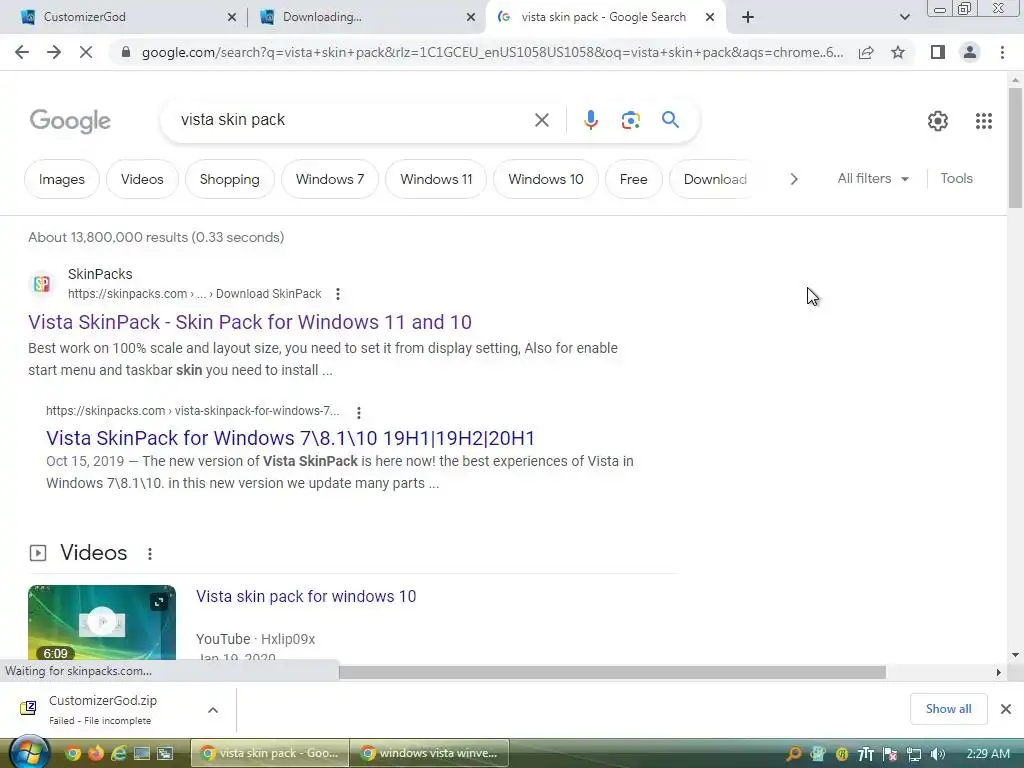Viewport: 1024px width, 768px height.
Task: Go forward to the next page
Action: pos(54,52)
